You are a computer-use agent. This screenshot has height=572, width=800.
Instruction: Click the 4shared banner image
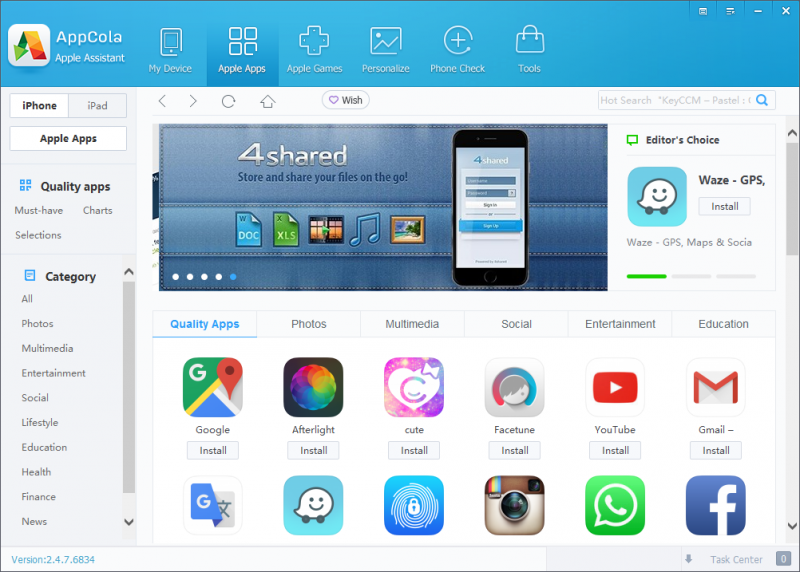[383, 208]
